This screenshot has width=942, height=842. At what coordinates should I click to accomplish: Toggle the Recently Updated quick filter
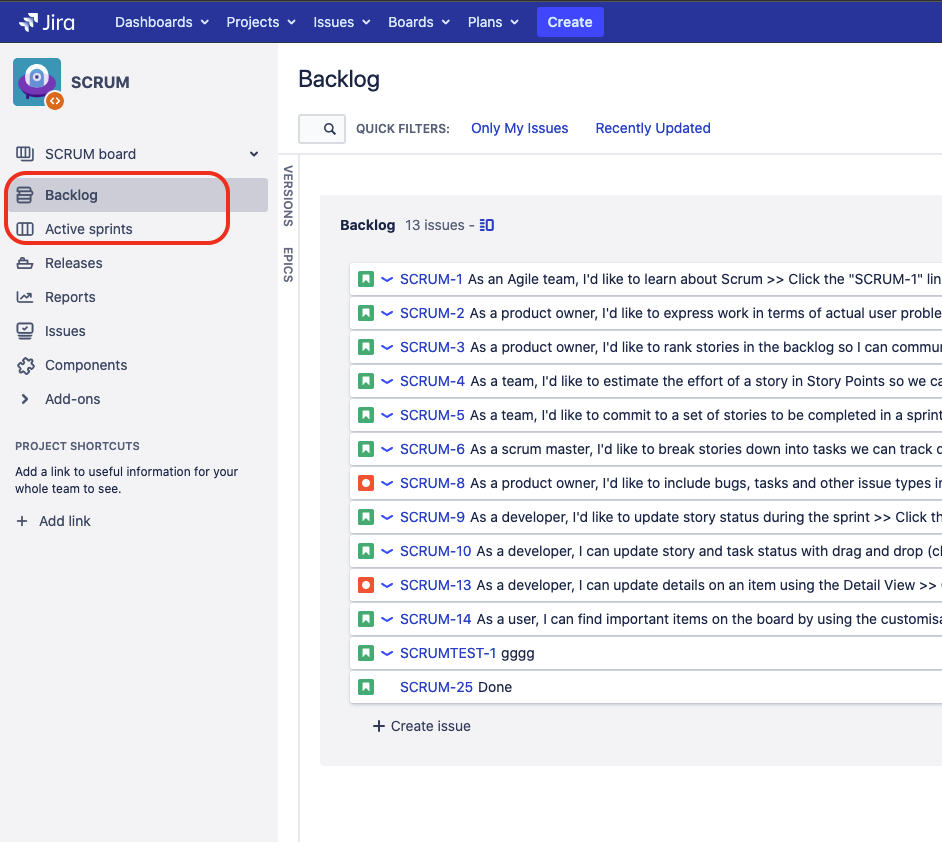click(653, 128)
